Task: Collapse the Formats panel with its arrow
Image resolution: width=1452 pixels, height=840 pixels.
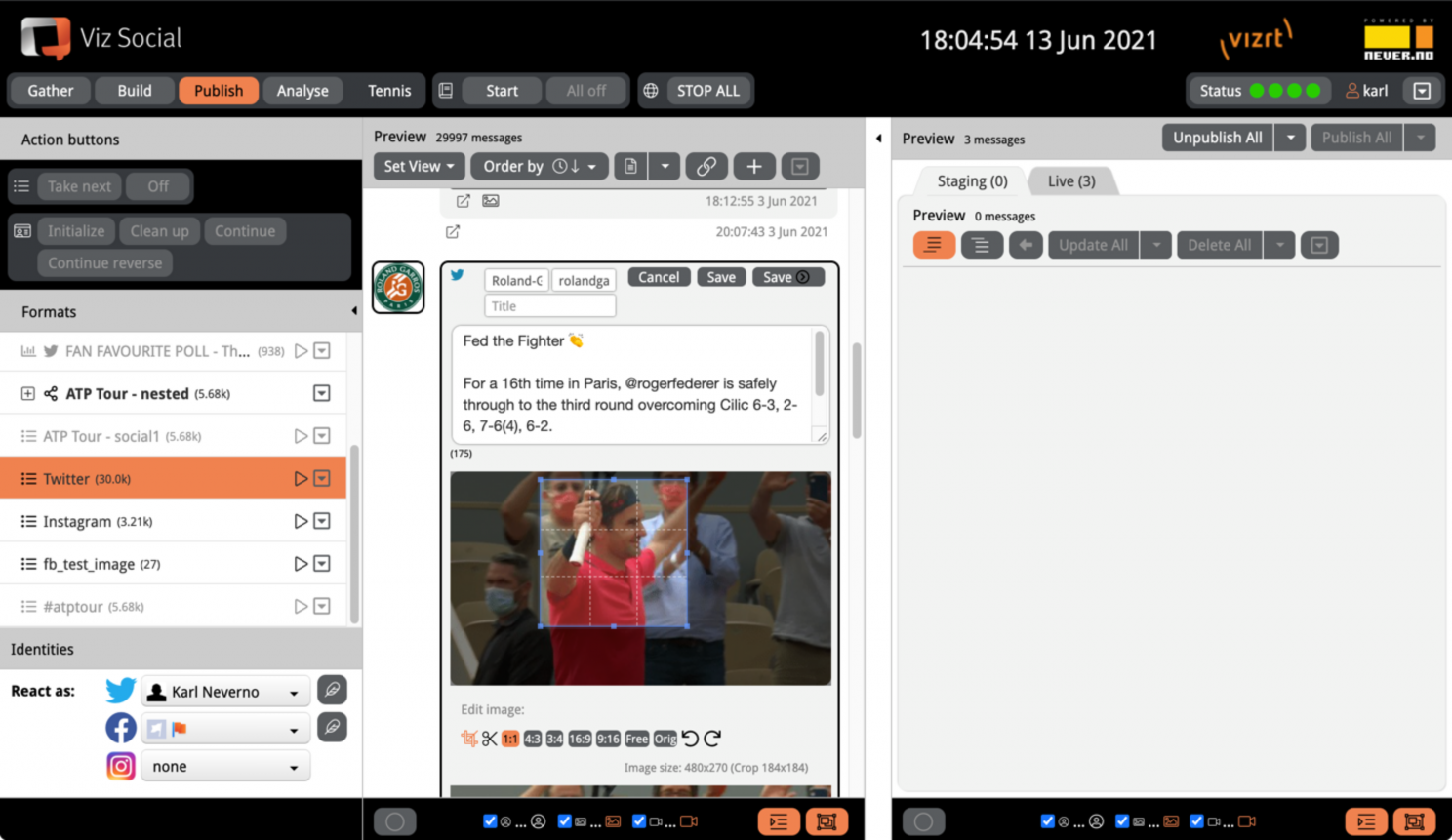Action: coord(353,311)
